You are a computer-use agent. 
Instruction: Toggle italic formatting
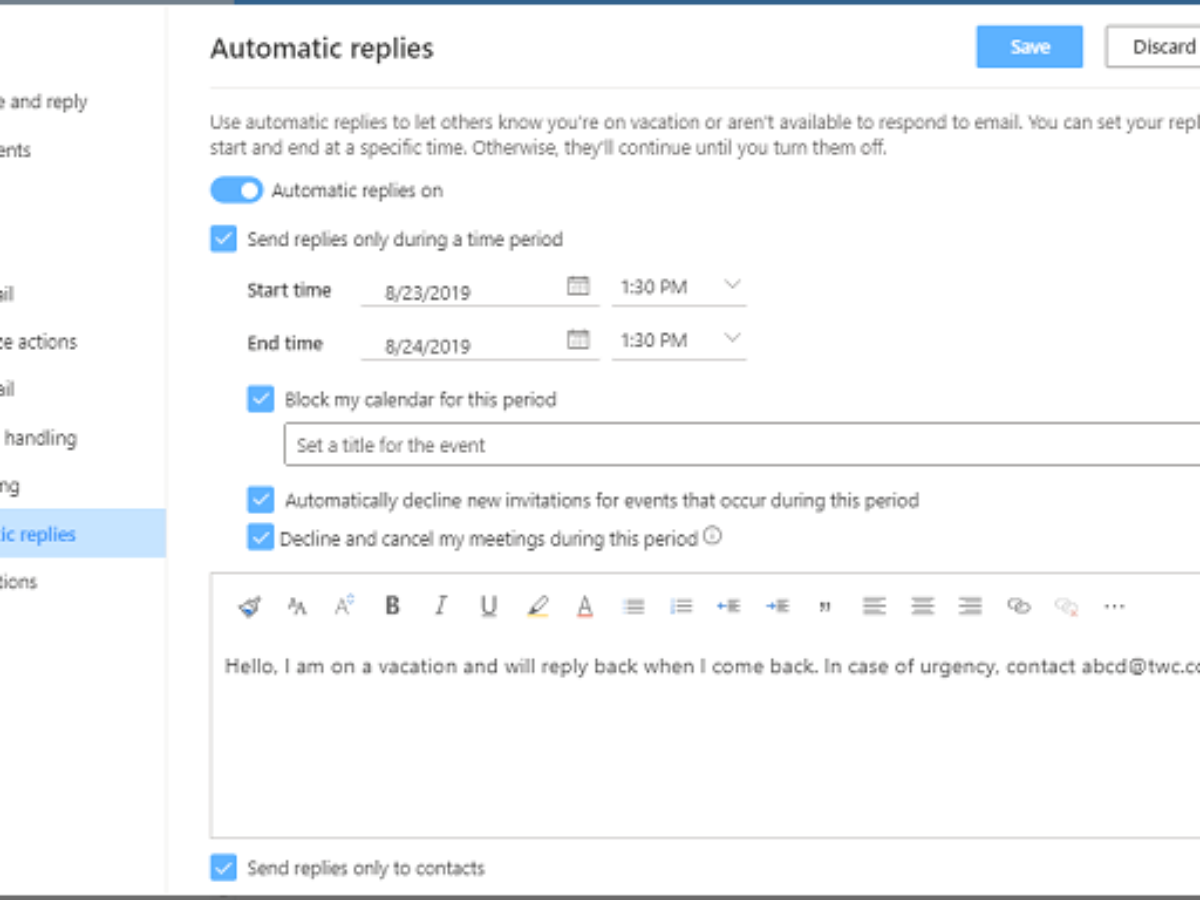click(x=440, y=606)
